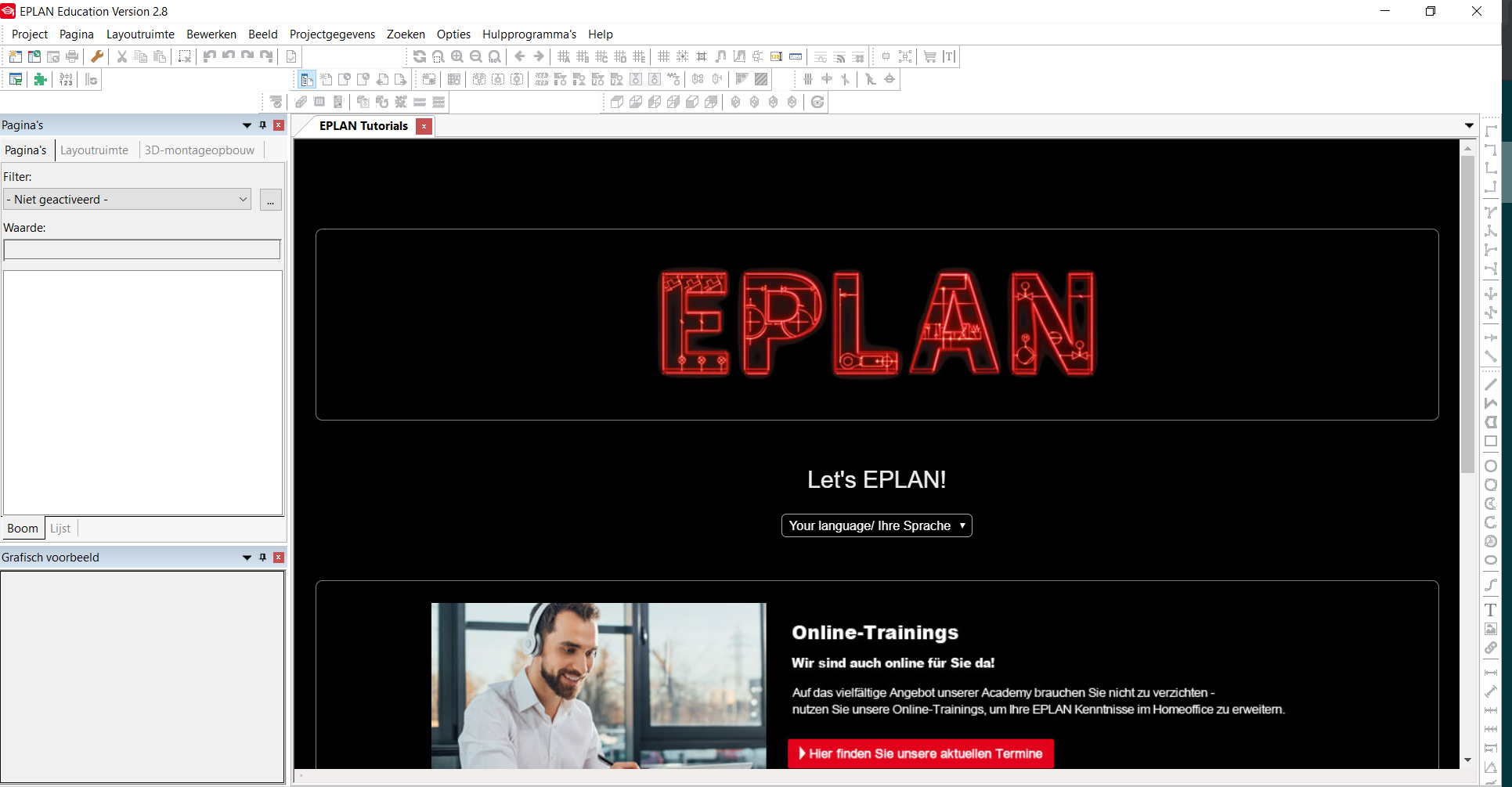Click the cut scissors icon
1512x787 pixels.
point(122,56)
